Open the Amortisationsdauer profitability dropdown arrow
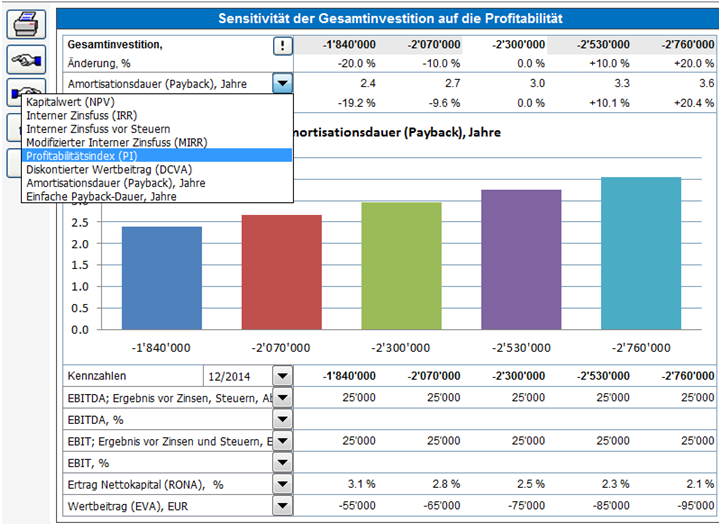 point(282,84)
